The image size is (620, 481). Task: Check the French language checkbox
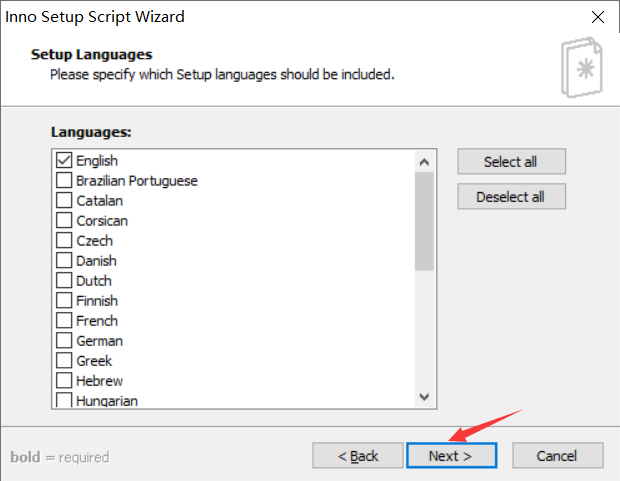click(x=64, y=320)
